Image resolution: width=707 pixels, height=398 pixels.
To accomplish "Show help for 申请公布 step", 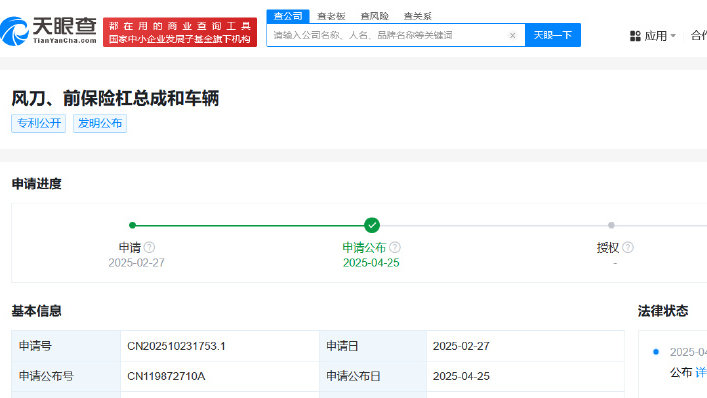I will 395,247.
